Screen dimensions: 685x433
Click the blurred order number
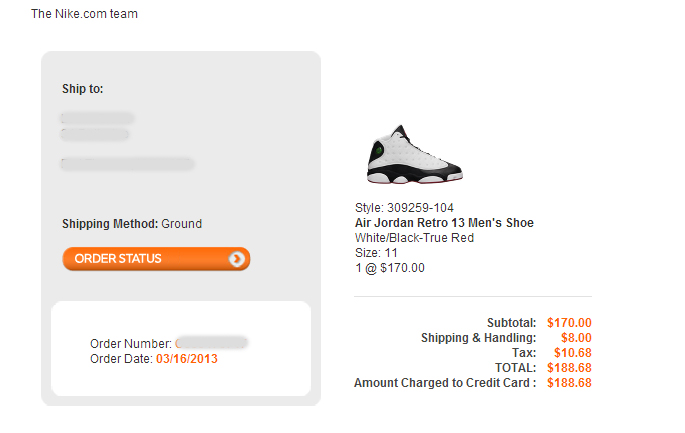tap(211, 343)
